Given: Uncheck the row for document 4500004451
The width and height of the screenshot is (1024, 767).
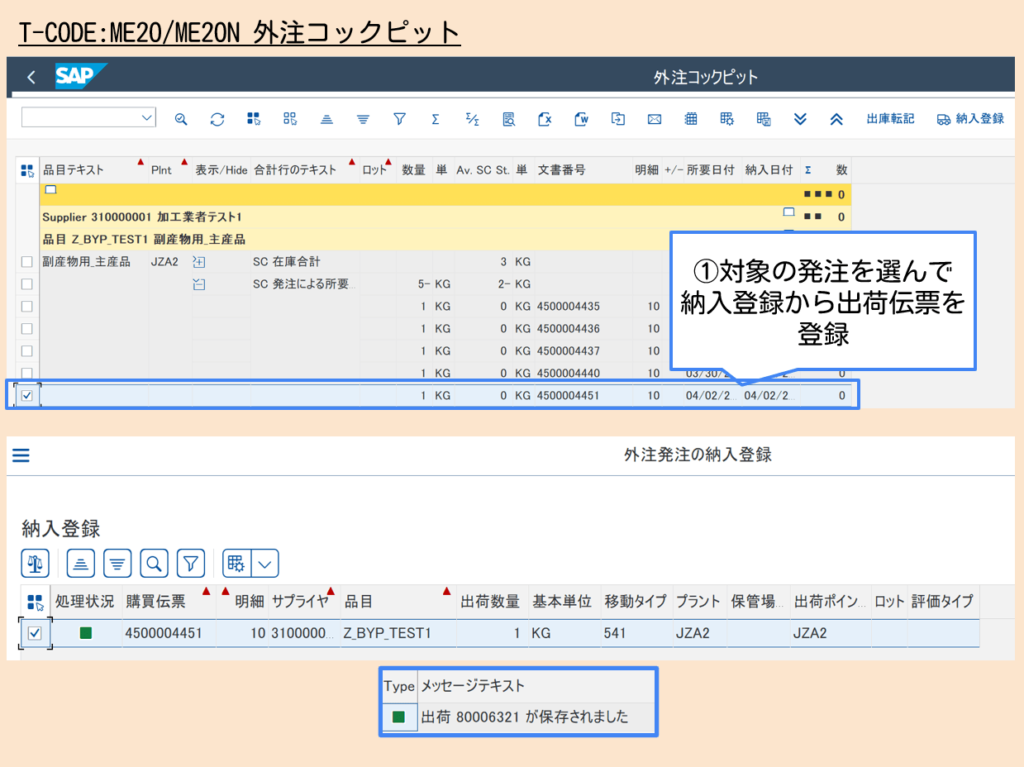Looking at the screenshot, I should click(27, 395).
